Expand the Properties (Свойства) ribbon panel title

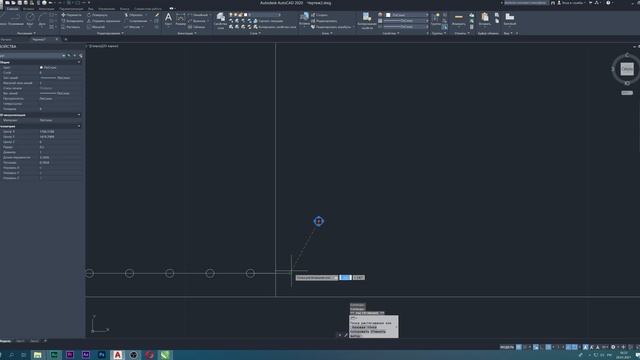391,33
